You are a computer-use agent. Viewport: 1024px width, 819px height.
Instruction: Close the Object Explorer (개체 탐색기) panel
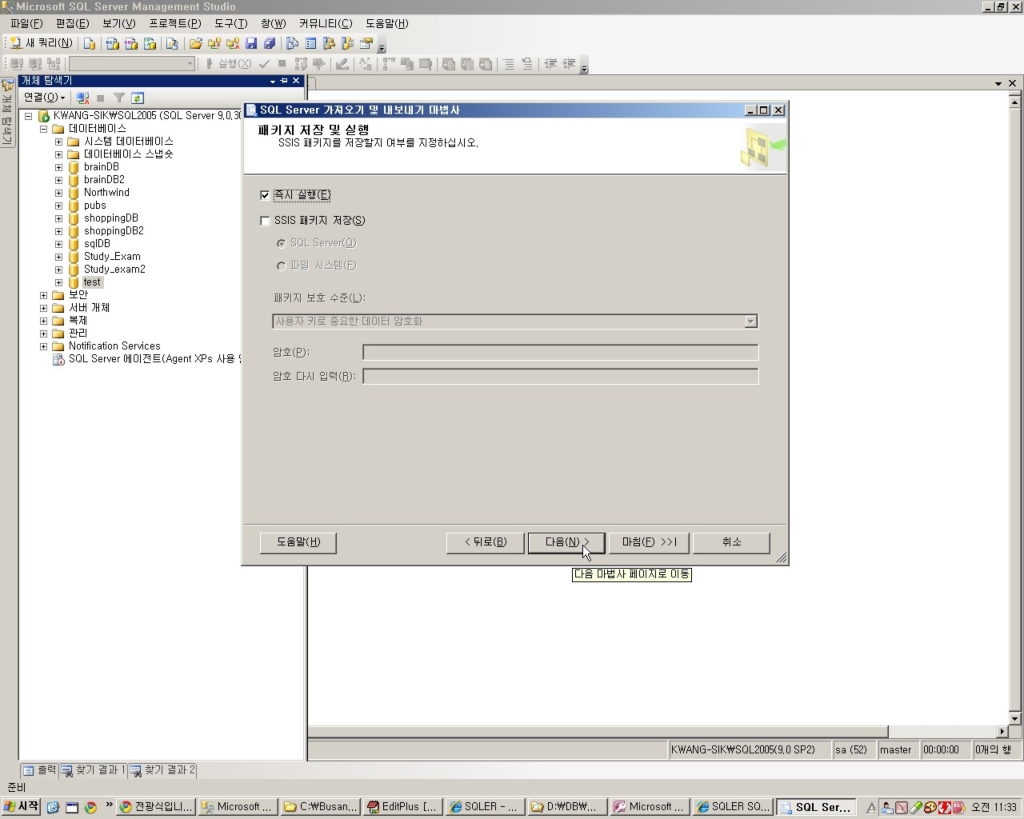pos(296,80)
